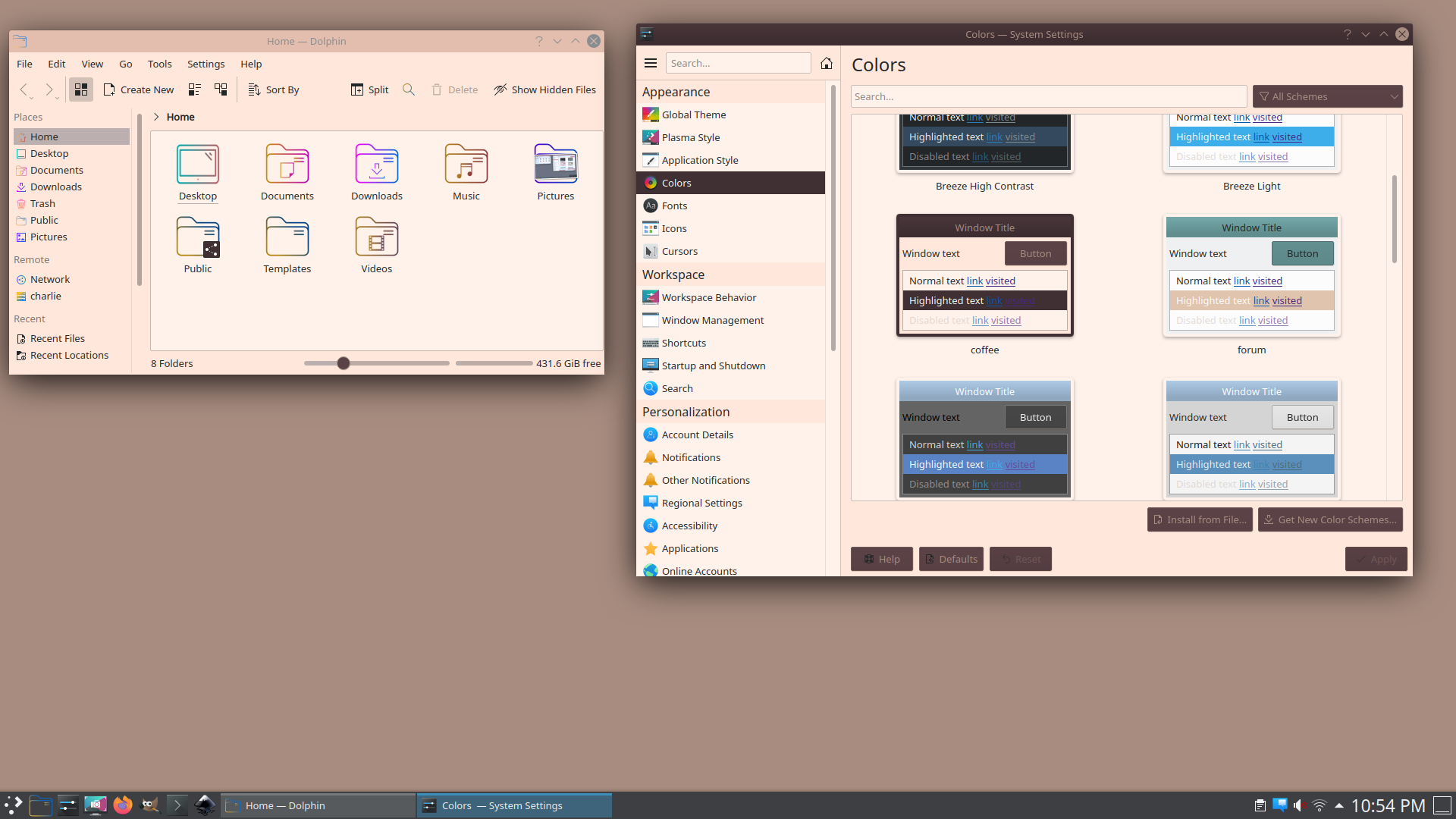The height and width of the screenshot is (819, 1456).
Task: Go forward in Dolphin navigation
Action: [x=49, y=89]
